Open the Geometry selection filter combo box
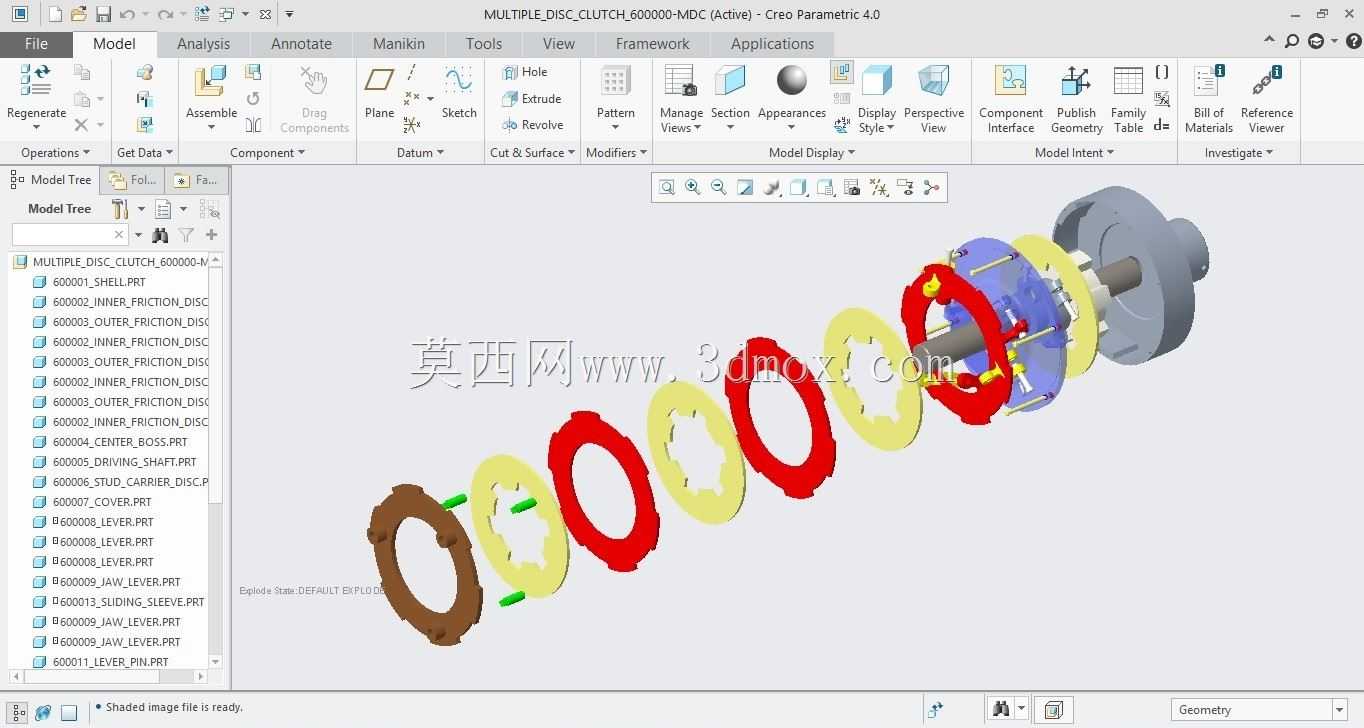Viewport: 1364px width, 728px height. click(1259, 710)
